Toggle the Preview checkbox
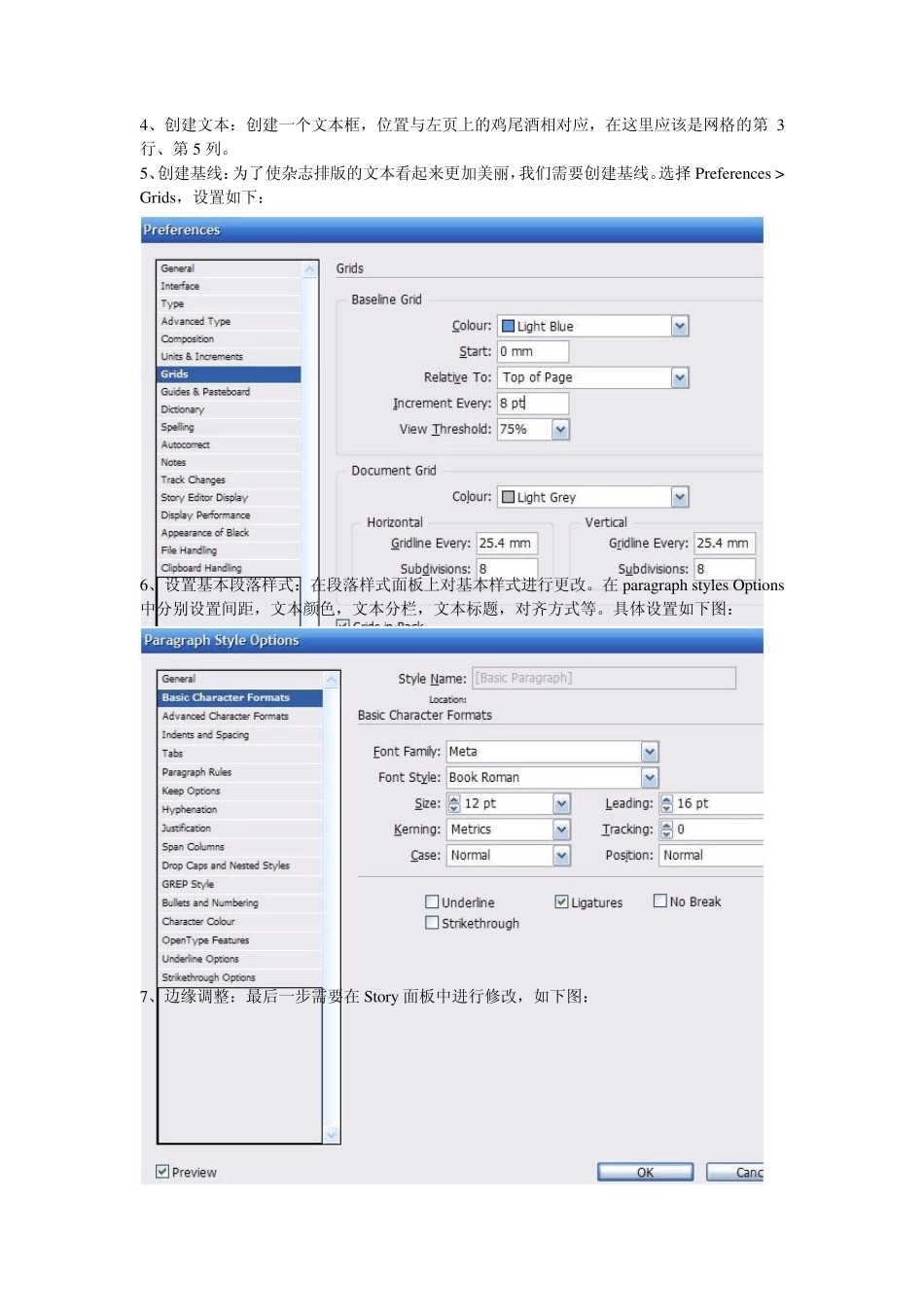 click(x=162, y=1172)
